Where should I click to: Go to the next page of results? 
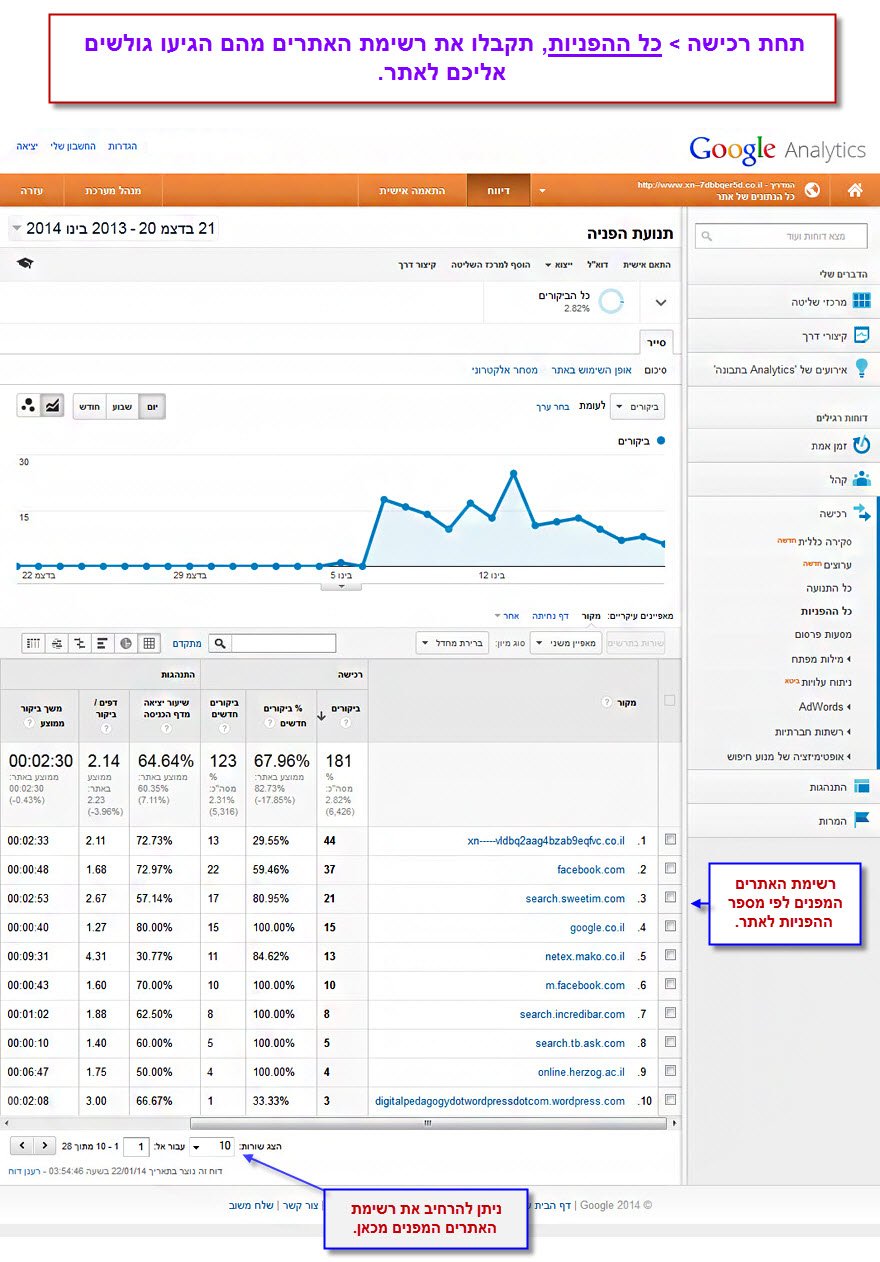point(45,1145)
